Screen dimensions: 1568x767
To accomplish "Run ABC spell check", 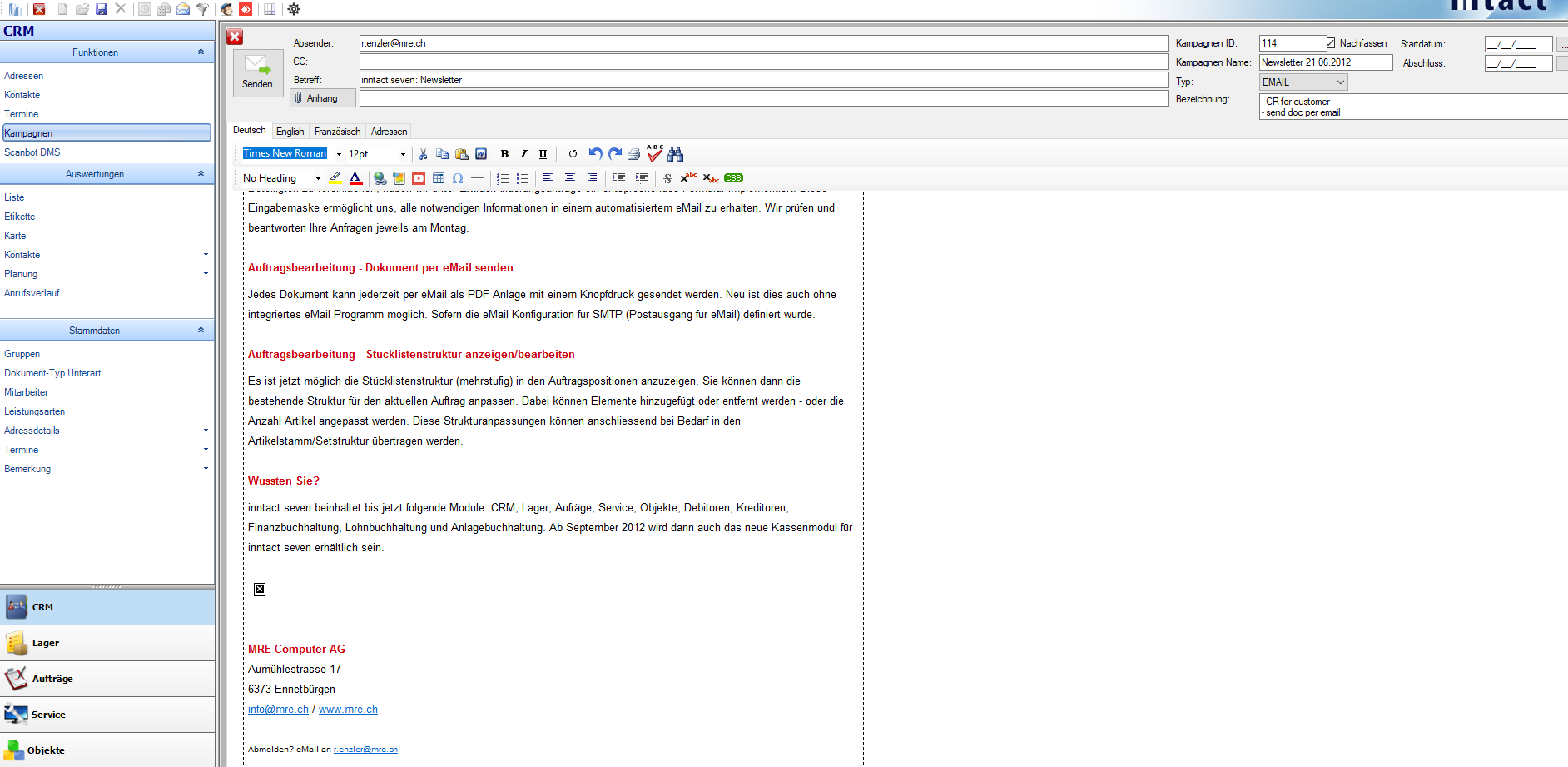I will pos(655,153).
